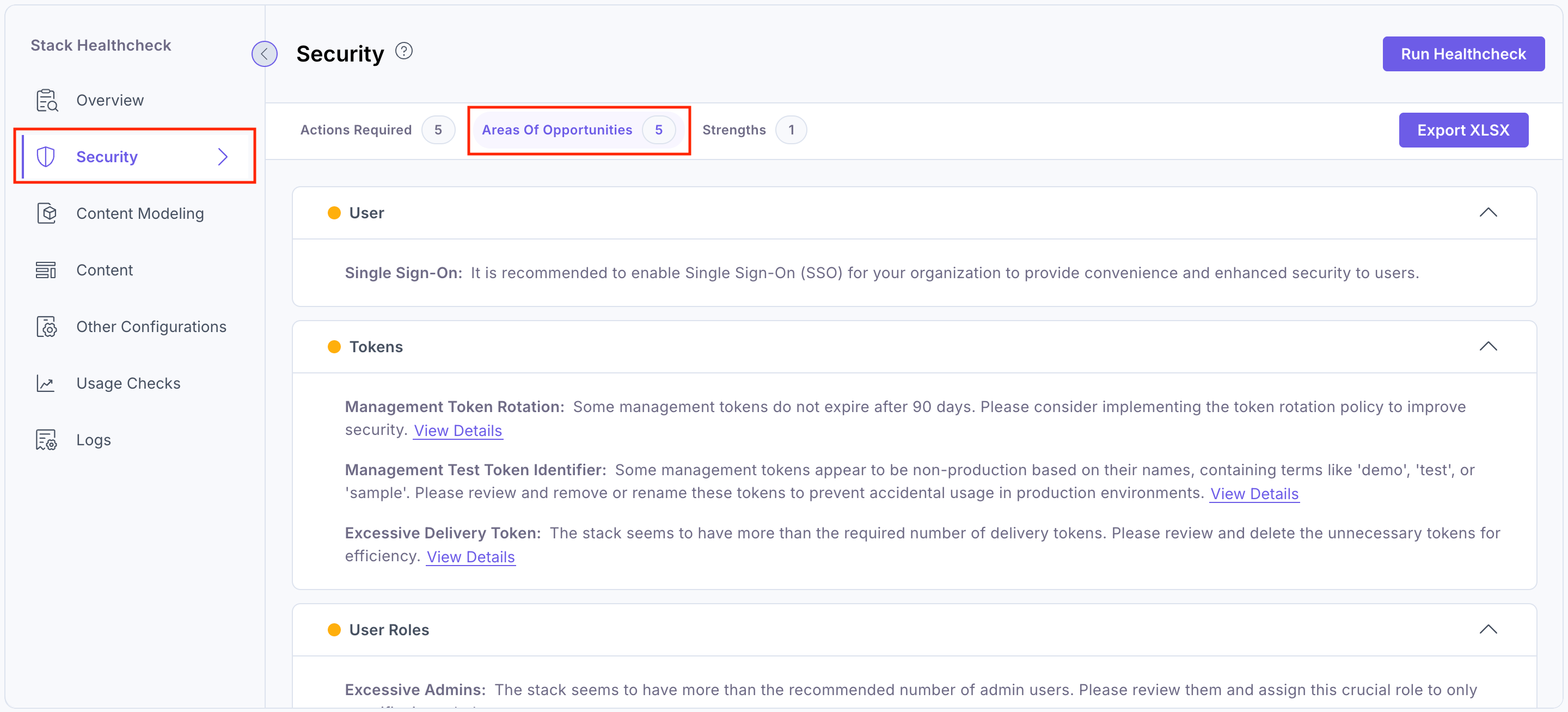The image size is (1568, 712).
Task: Click the back arrow next to Security
Action: pyautogui.click(x=264, y=53)
